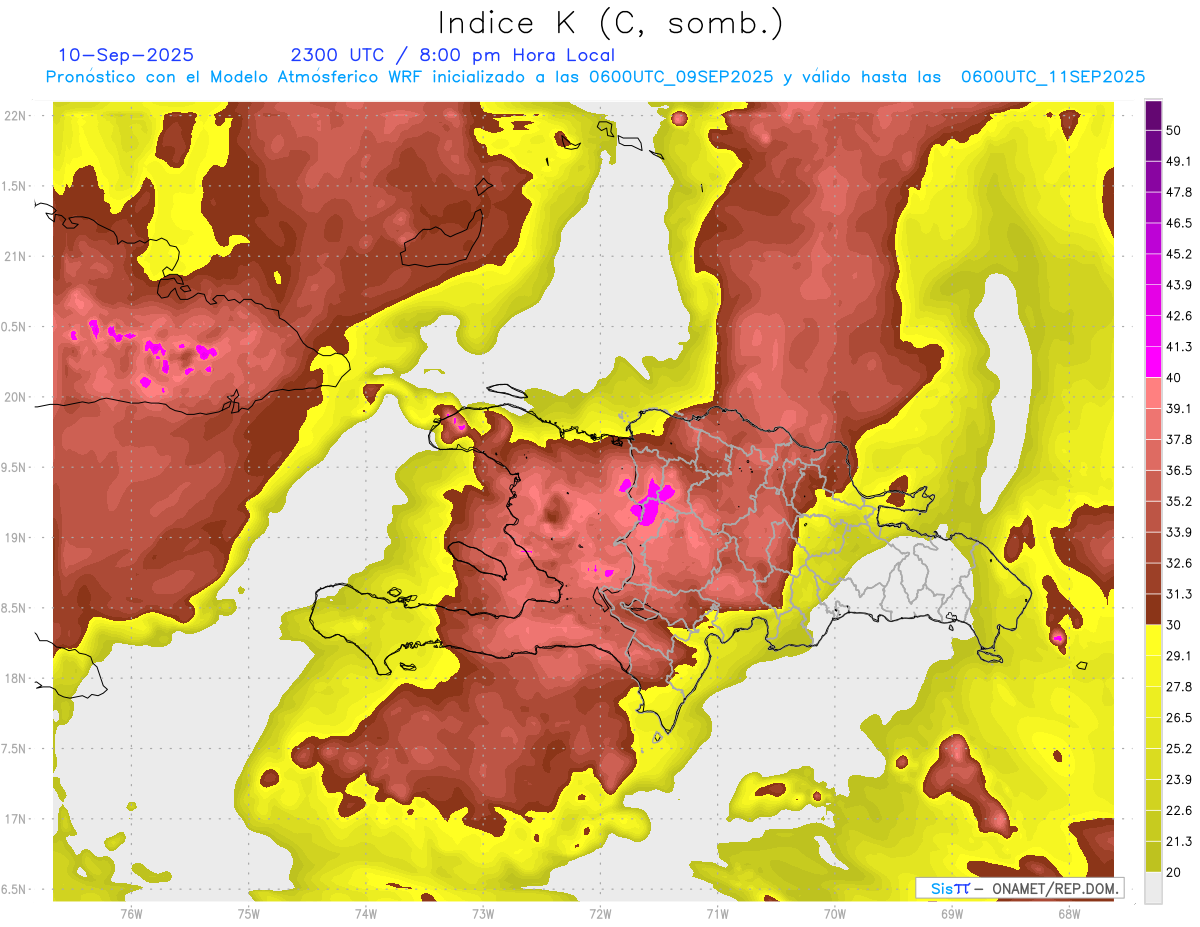Click the "45.2" colorbar label

pos(1179,254)
